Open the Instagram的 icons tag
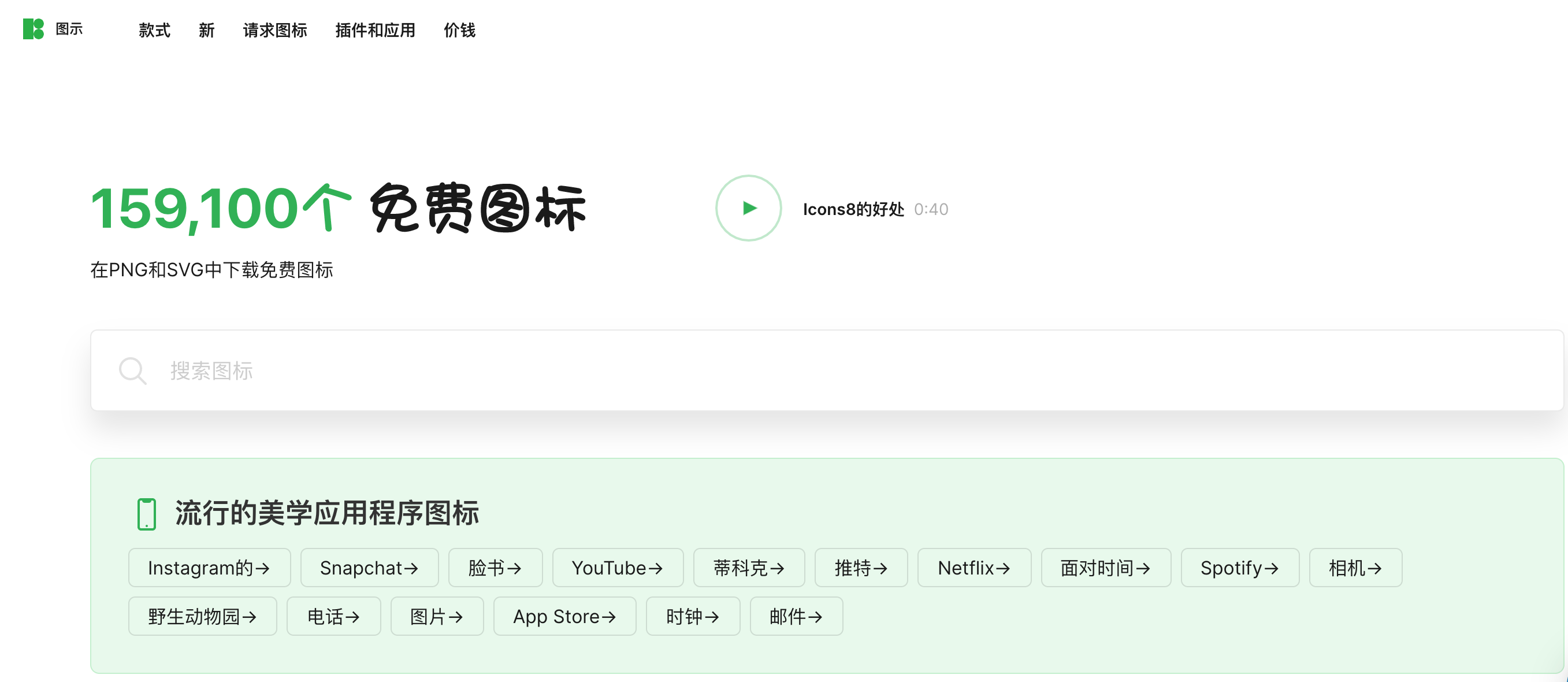 (209, 568)
